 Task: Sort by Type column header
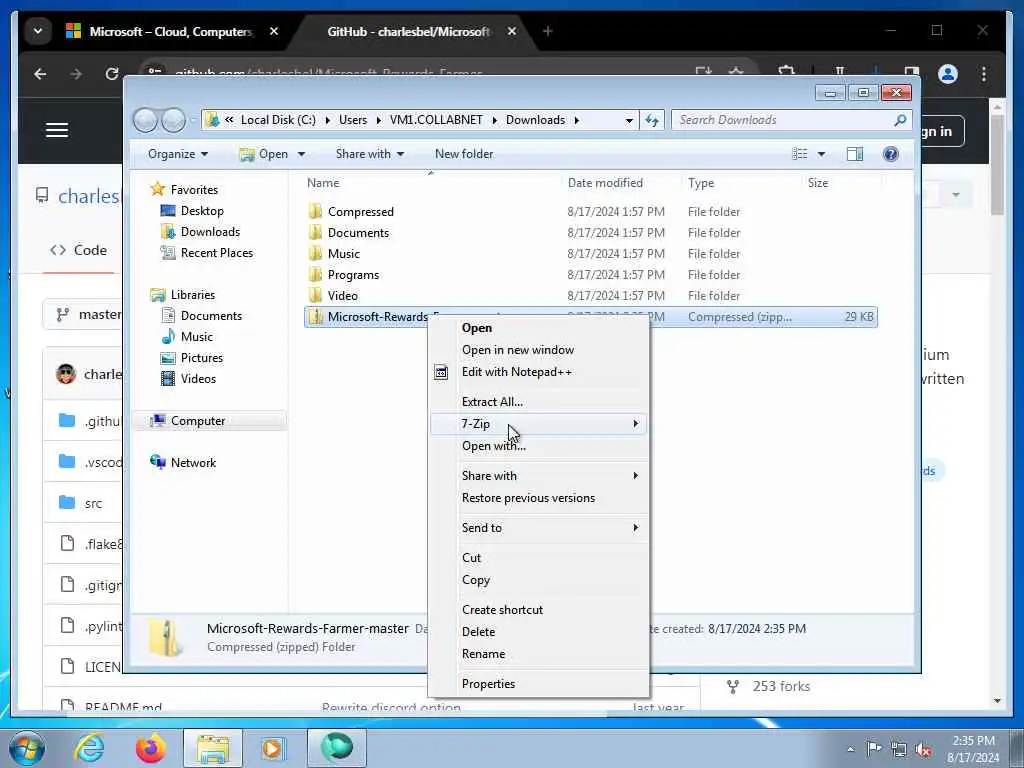pyautogui.click(x=701, y=183)
